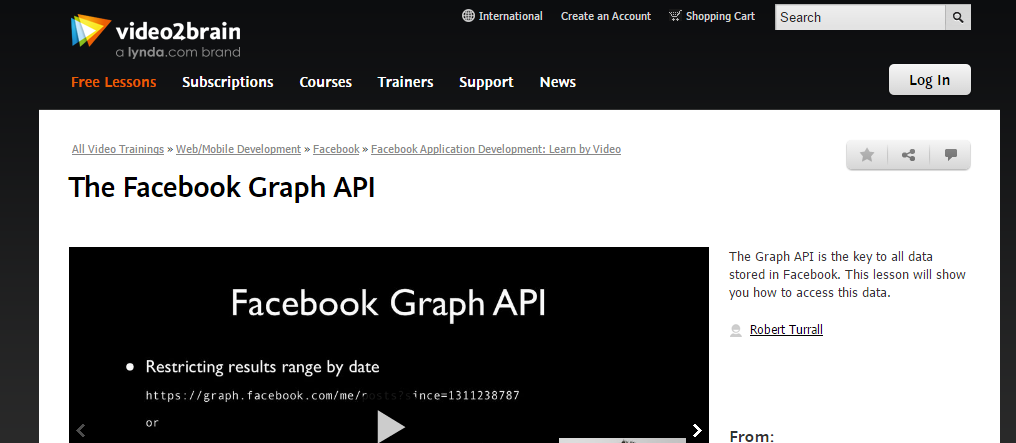Open the News menu item
The height and width of the screenshot is (443, 1016).
(x=558, y=82)
